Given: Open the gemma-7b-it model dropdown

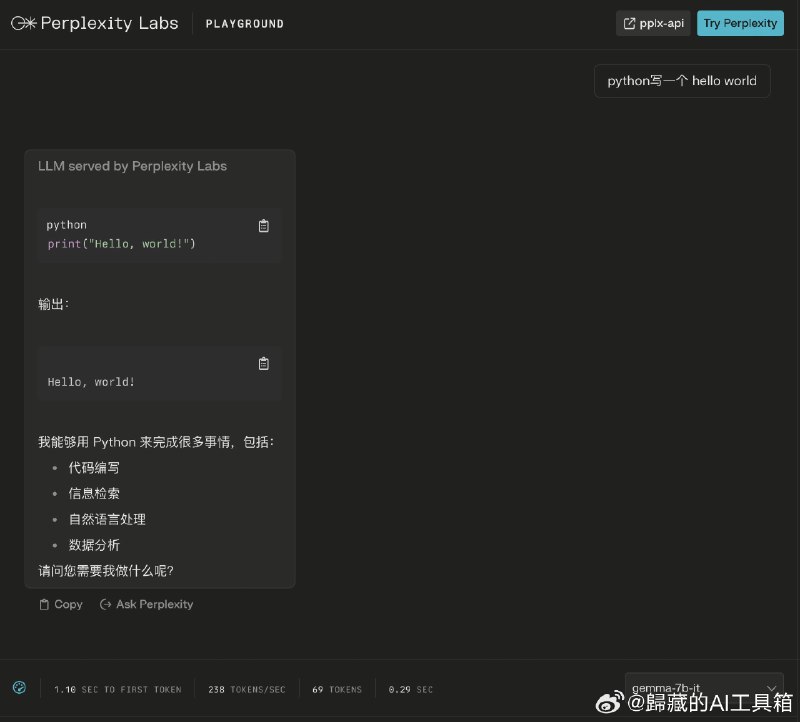Looking at the screenshot, I should pyautogui.click(x=704, y=688).
